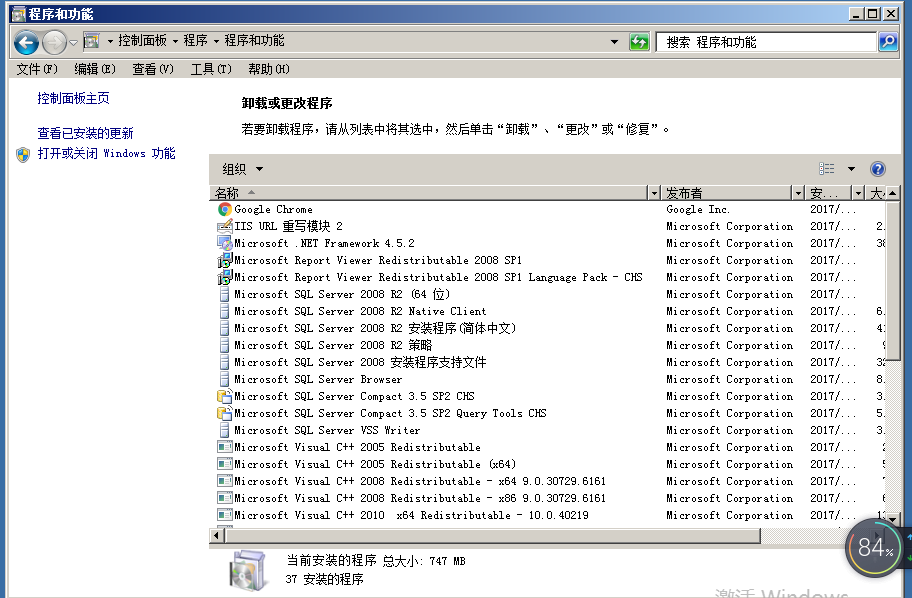This screenshot has height=598, width=912.
Task: Open the 帮助(H) menu
Action: [269, 69]
